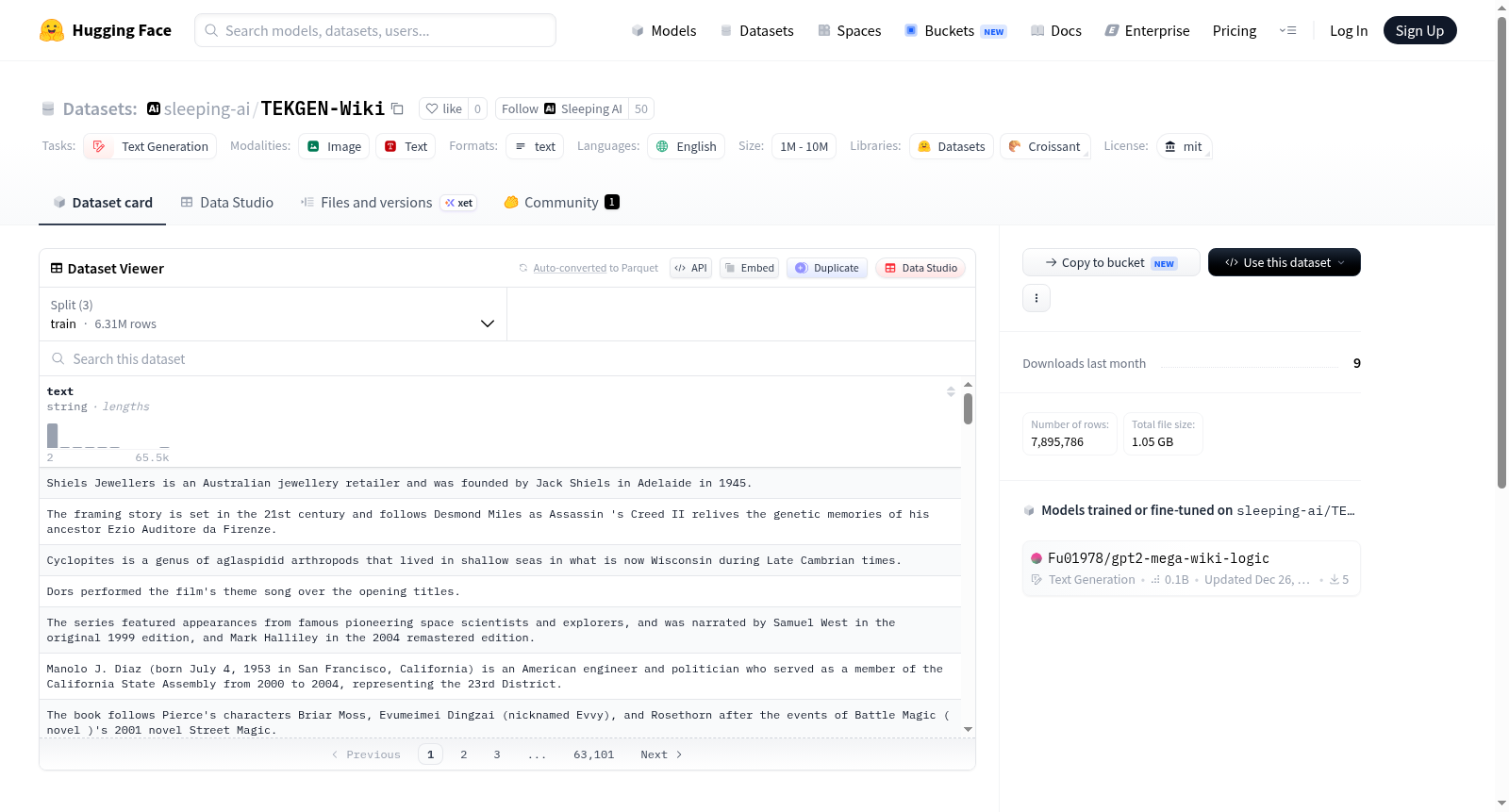Go to Datasets in top navigation

click(757, 30)
